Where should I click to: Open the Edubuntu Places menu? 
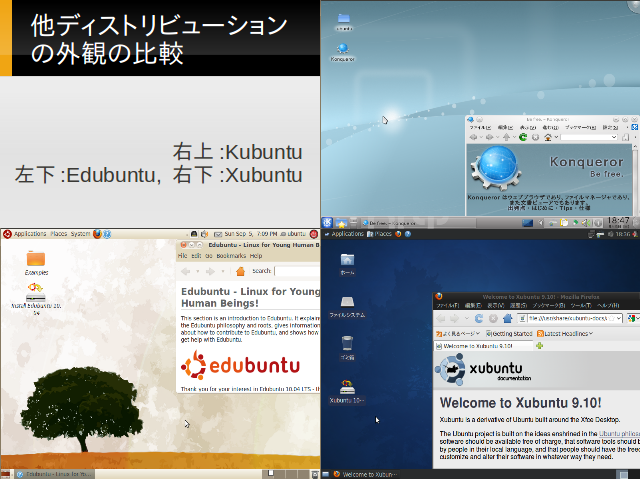pos(58,234)
